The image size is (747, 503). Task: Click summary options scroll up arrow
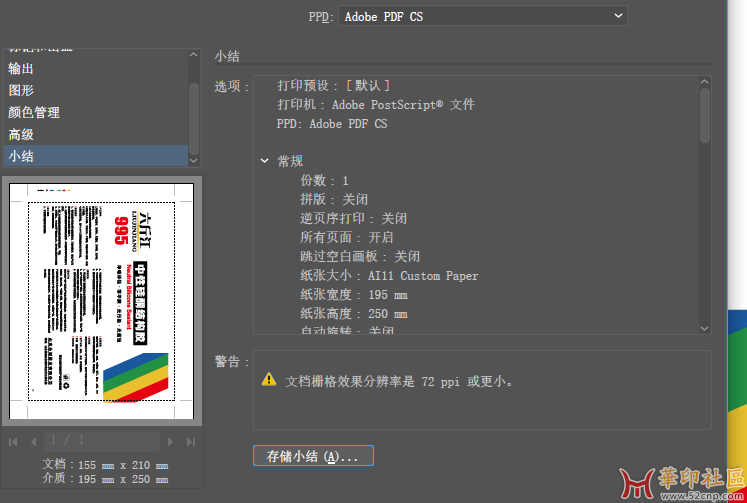coord(705,82)
